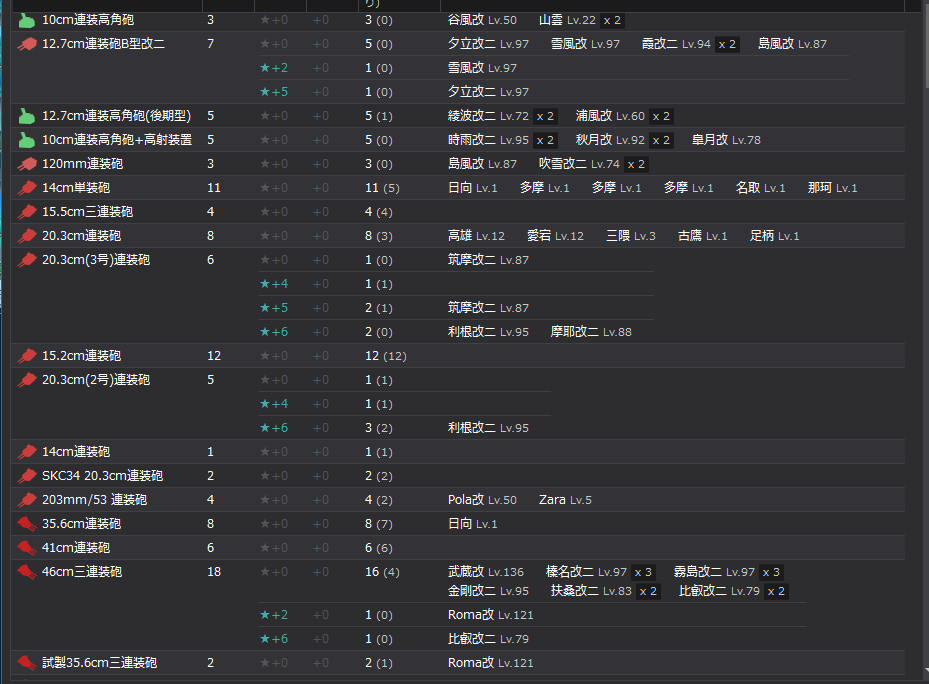Click ship 那珂 Lv.1
929x684 pixels.
[832, 188]
